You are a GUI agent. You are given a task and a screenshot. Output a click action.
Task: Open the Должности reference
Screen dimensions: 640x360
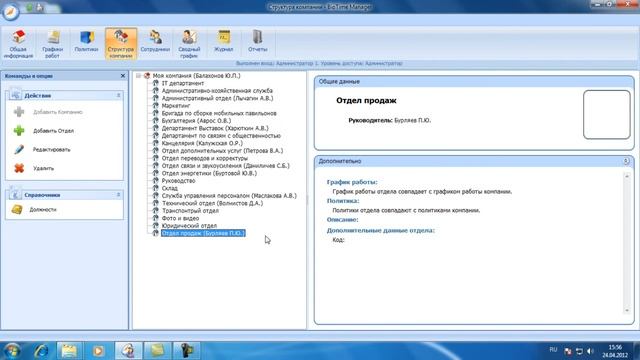coord(42,209)
